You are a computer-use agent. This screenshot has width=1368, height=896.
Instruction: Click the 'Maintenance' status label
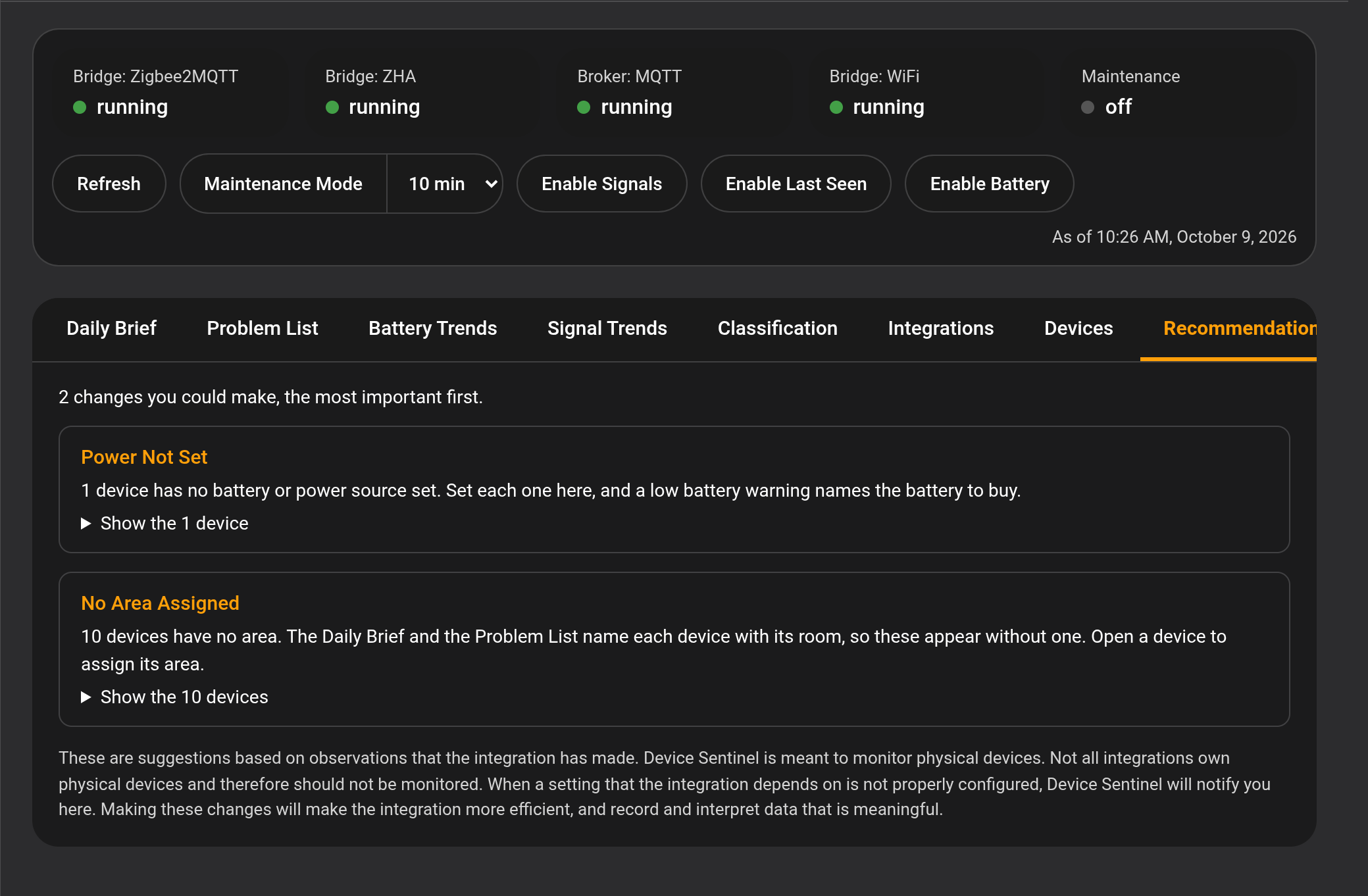coord(1130,76)
